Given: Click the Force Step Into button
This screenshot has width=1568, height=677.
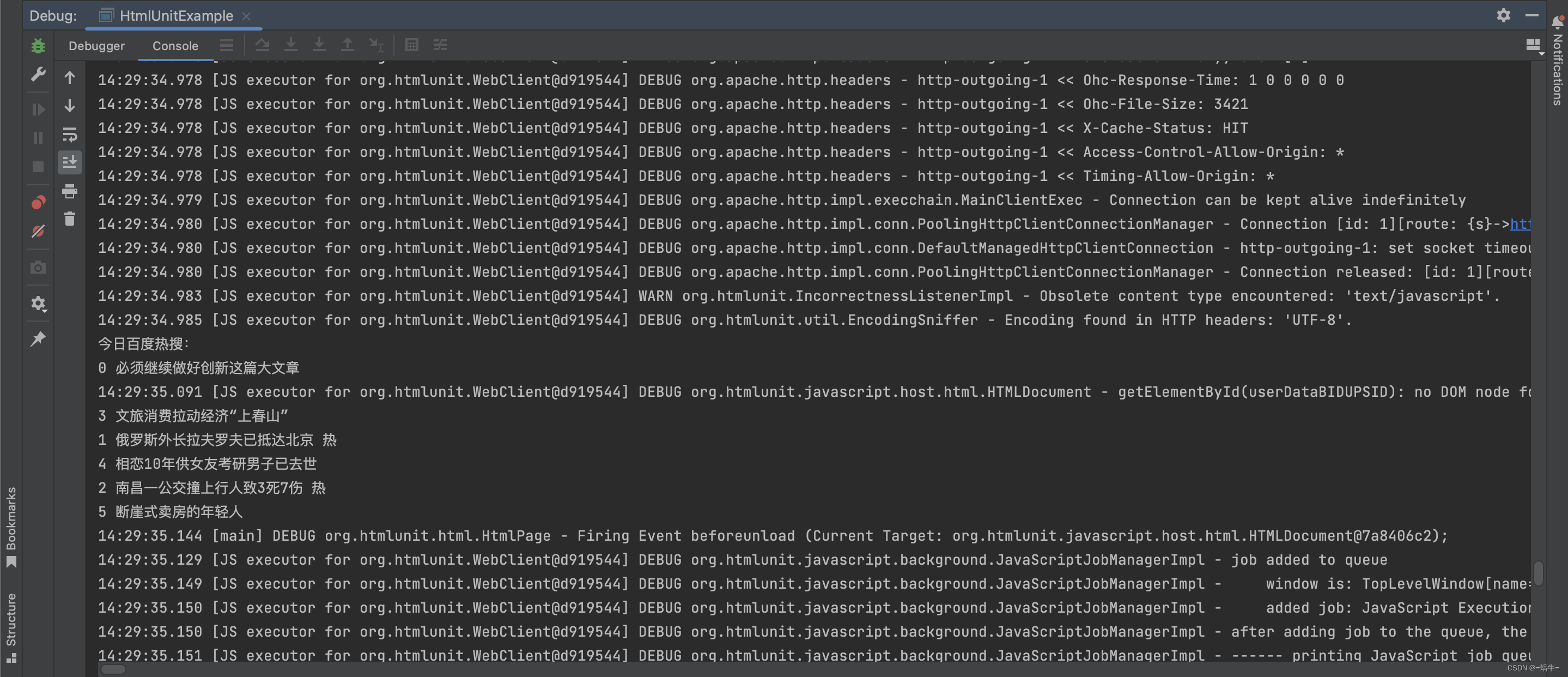Looking at the screenshot, I should (x=319, y=45).
